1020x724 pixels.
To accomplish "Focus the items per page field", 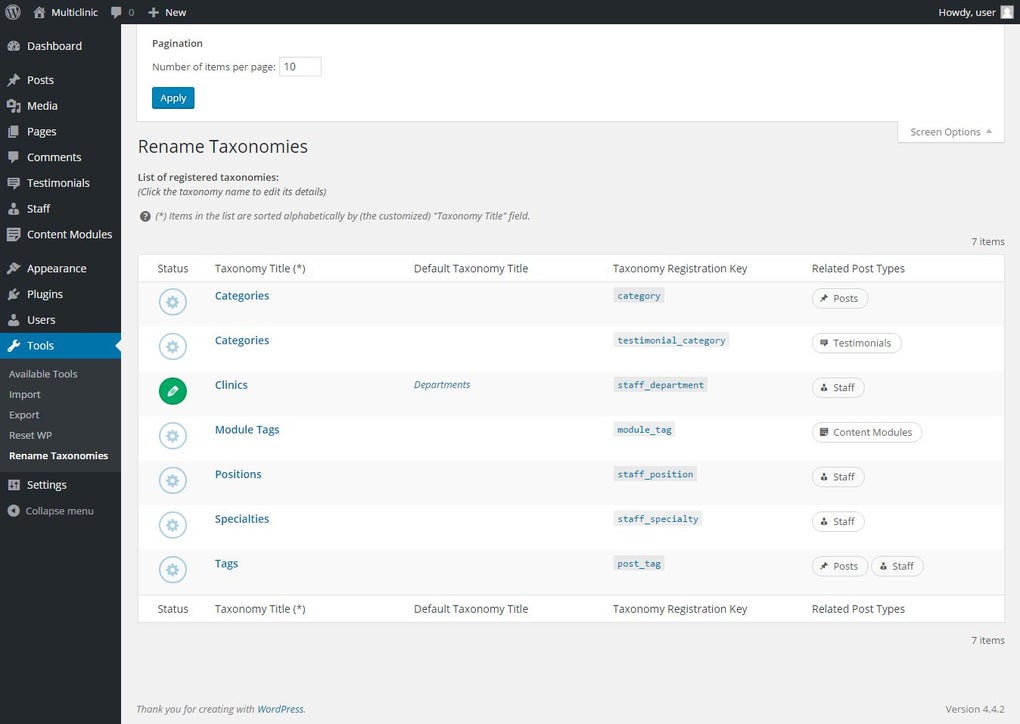I will coord(300,67).
